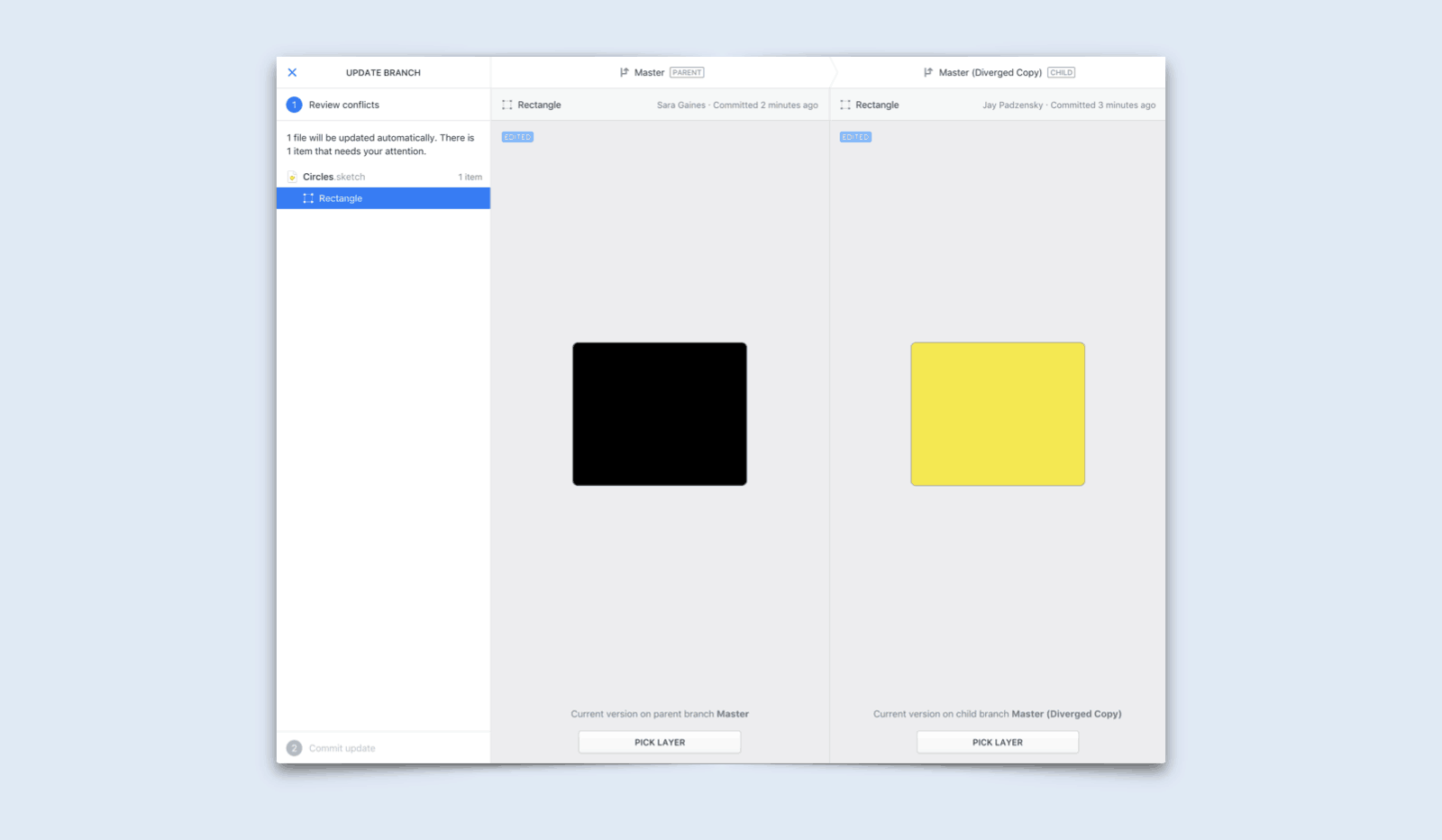This screenshot has height=840, width=1442.
Task: Click artboard icon of selected Rectangle row
Action: (308, 198)
